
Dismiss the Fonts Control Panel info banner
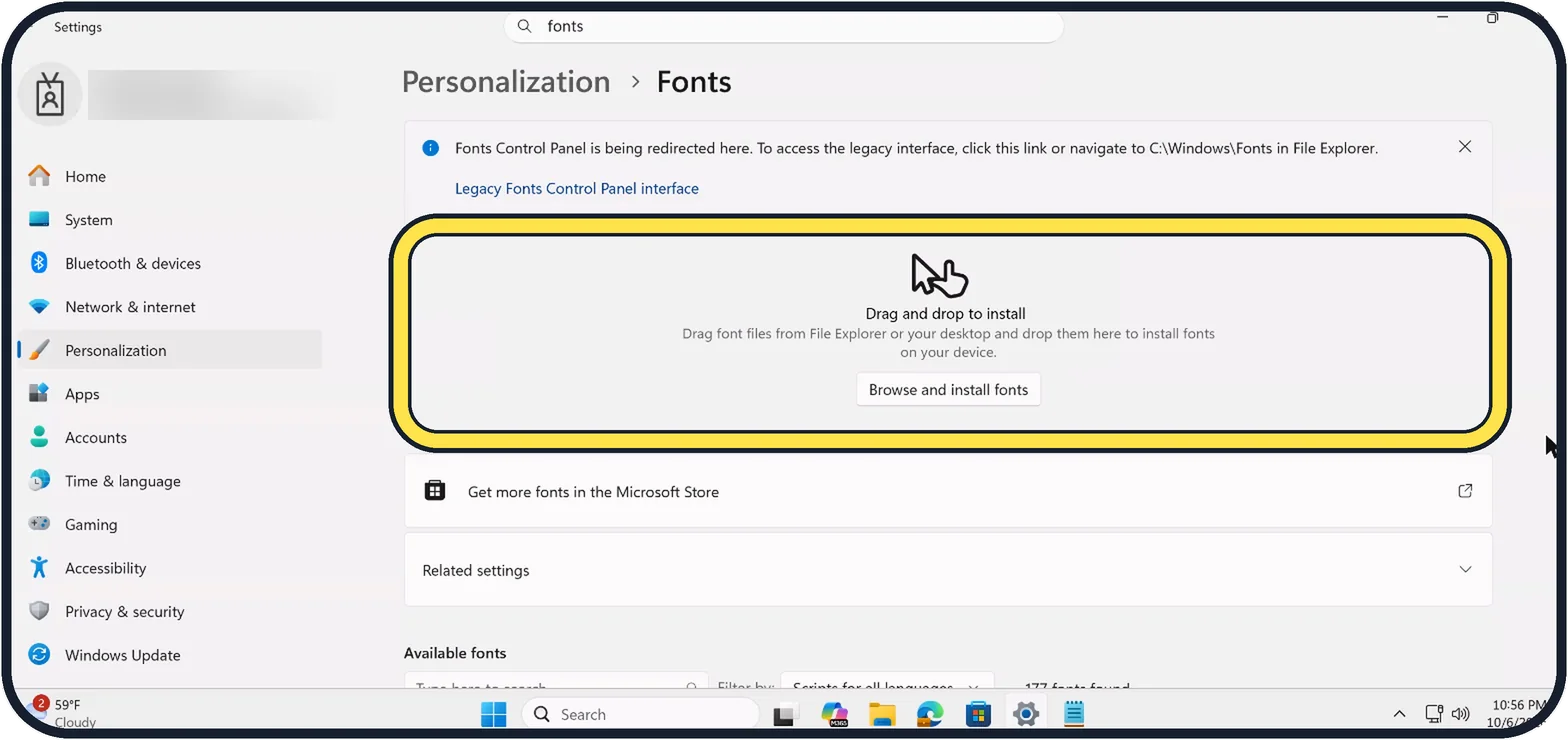1465,147
